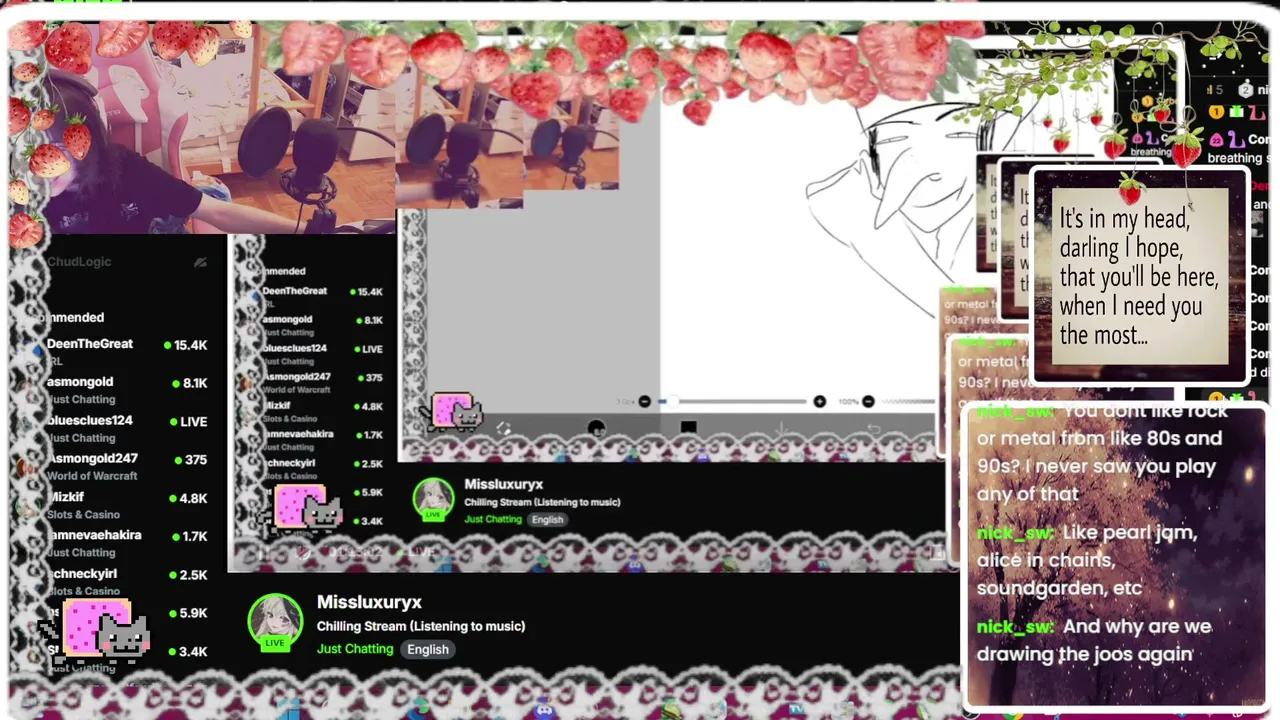
Task: Open the front "It's in my head" quote image
Action: coord(1140,275)
